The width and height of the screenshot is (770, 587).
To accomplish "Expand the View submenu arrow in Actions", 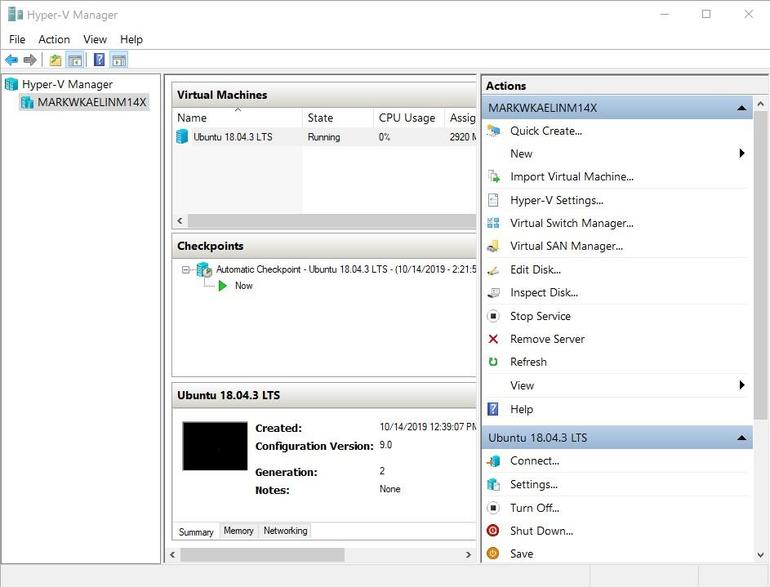I will pyautogui.click(x=742, y=385).
